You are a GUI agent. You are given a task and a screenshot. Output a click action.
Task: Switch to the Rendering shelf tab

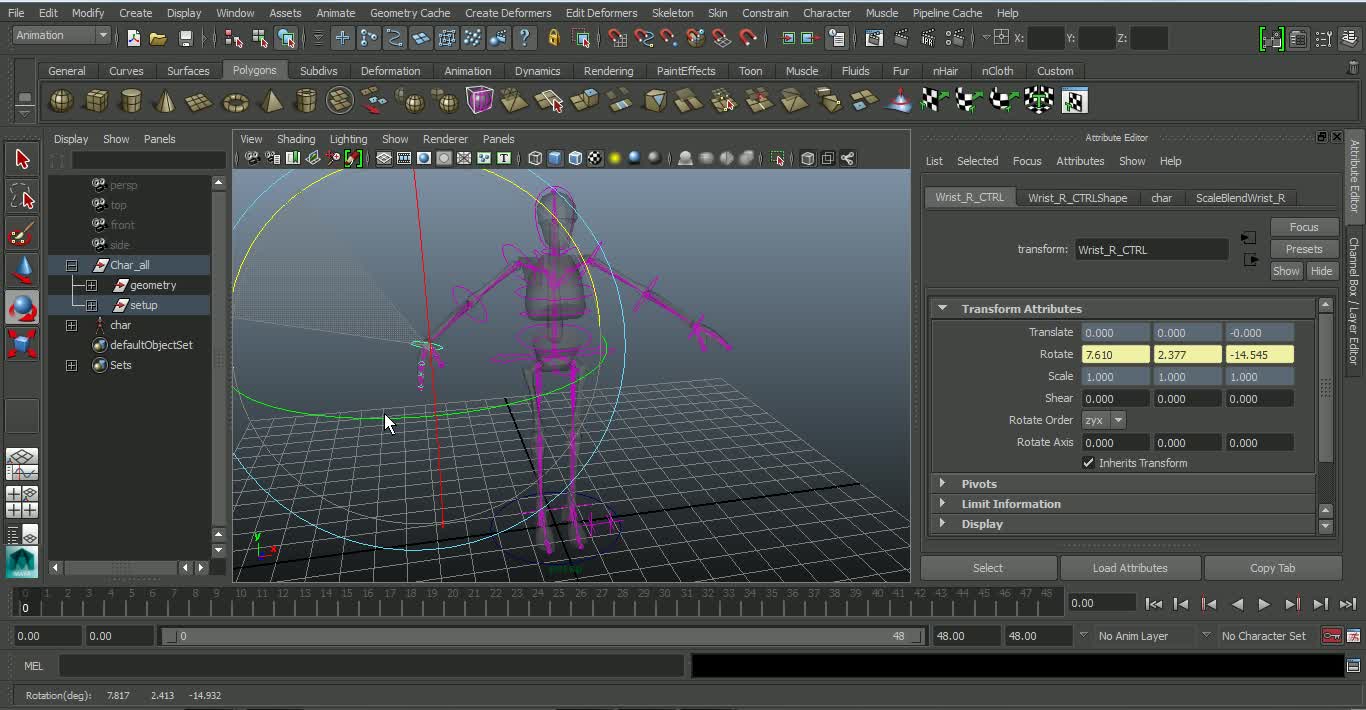(x=608, y=71)
